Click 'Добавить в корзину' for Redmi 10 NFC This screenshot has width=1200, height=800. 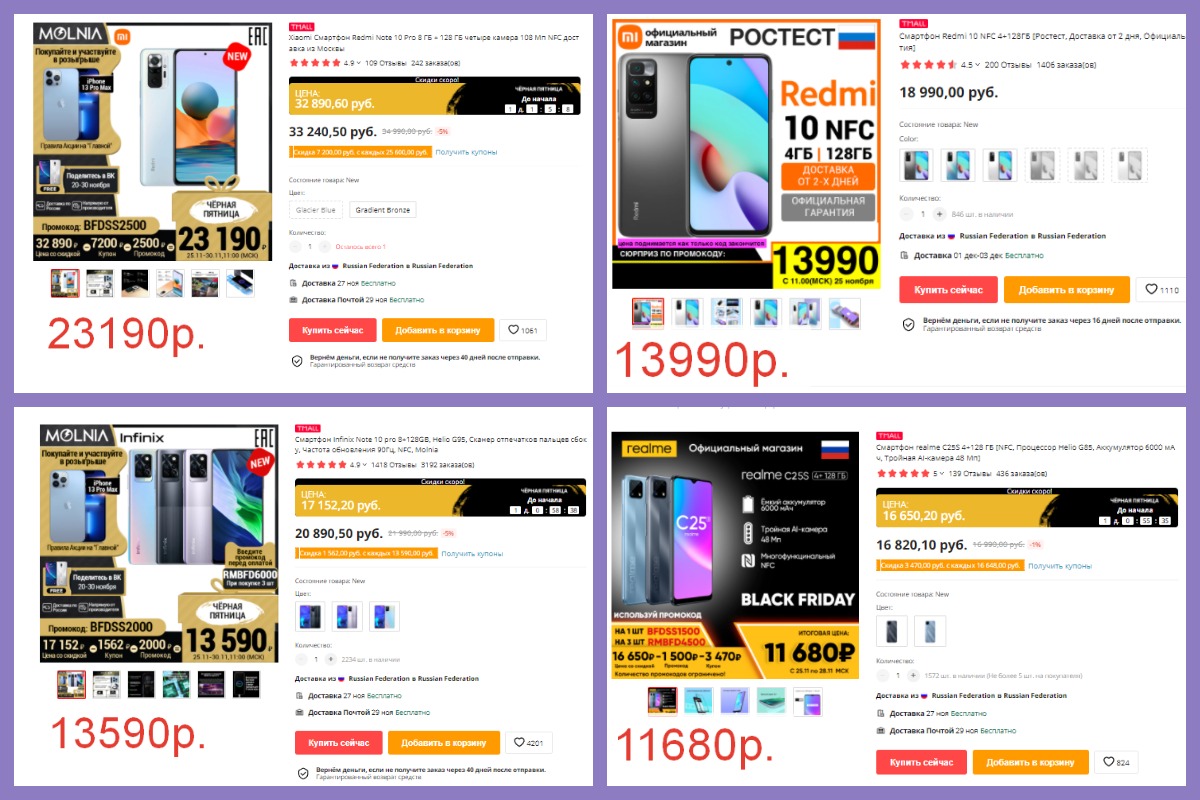coord(1067,290)
